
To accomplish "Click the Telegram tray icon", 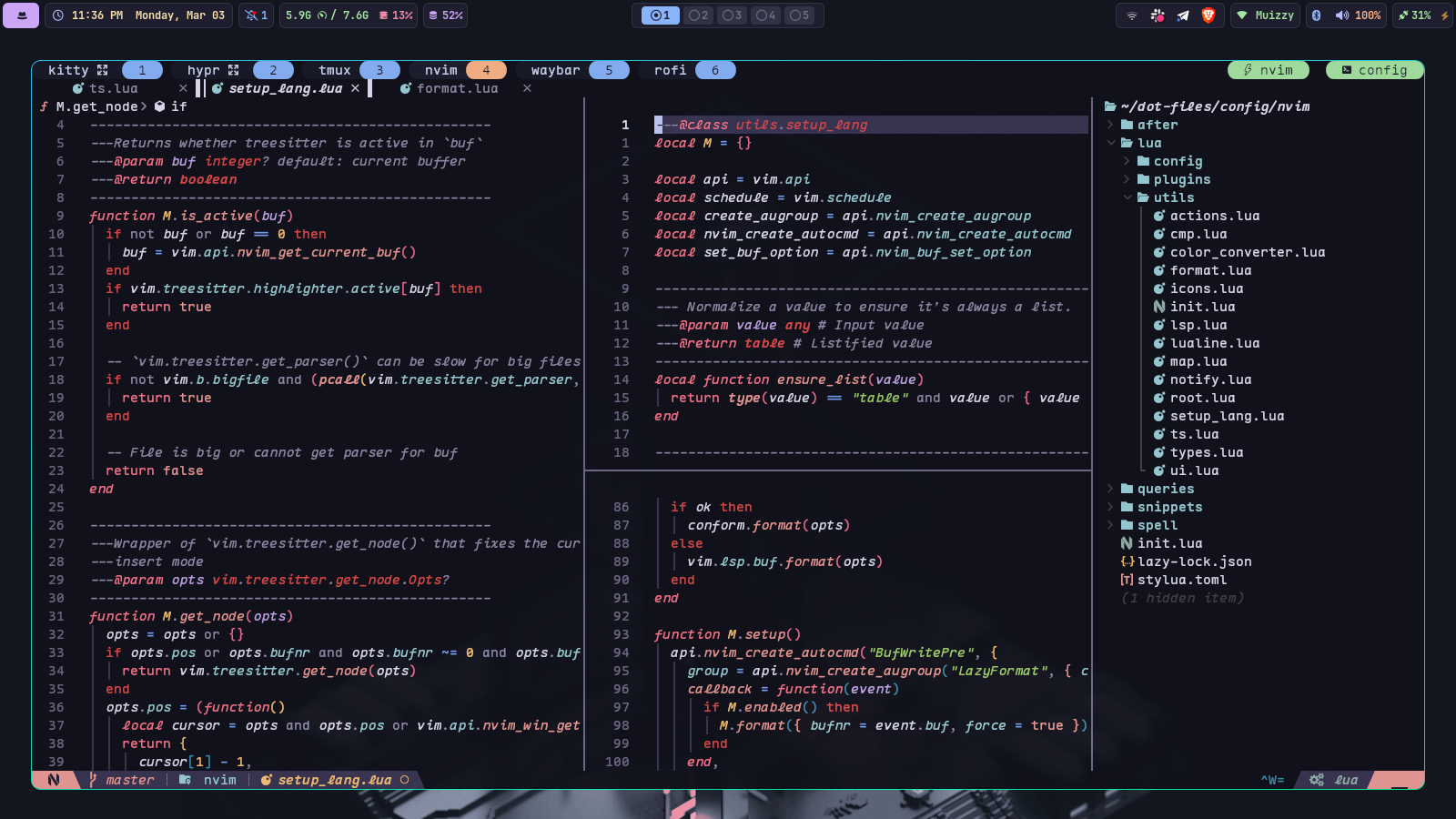I will (x=1183, y=15).
